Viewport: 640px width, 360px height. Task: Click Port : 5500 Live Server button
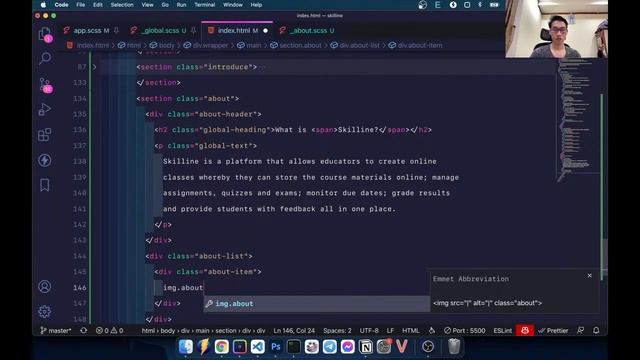click(464, 331)
